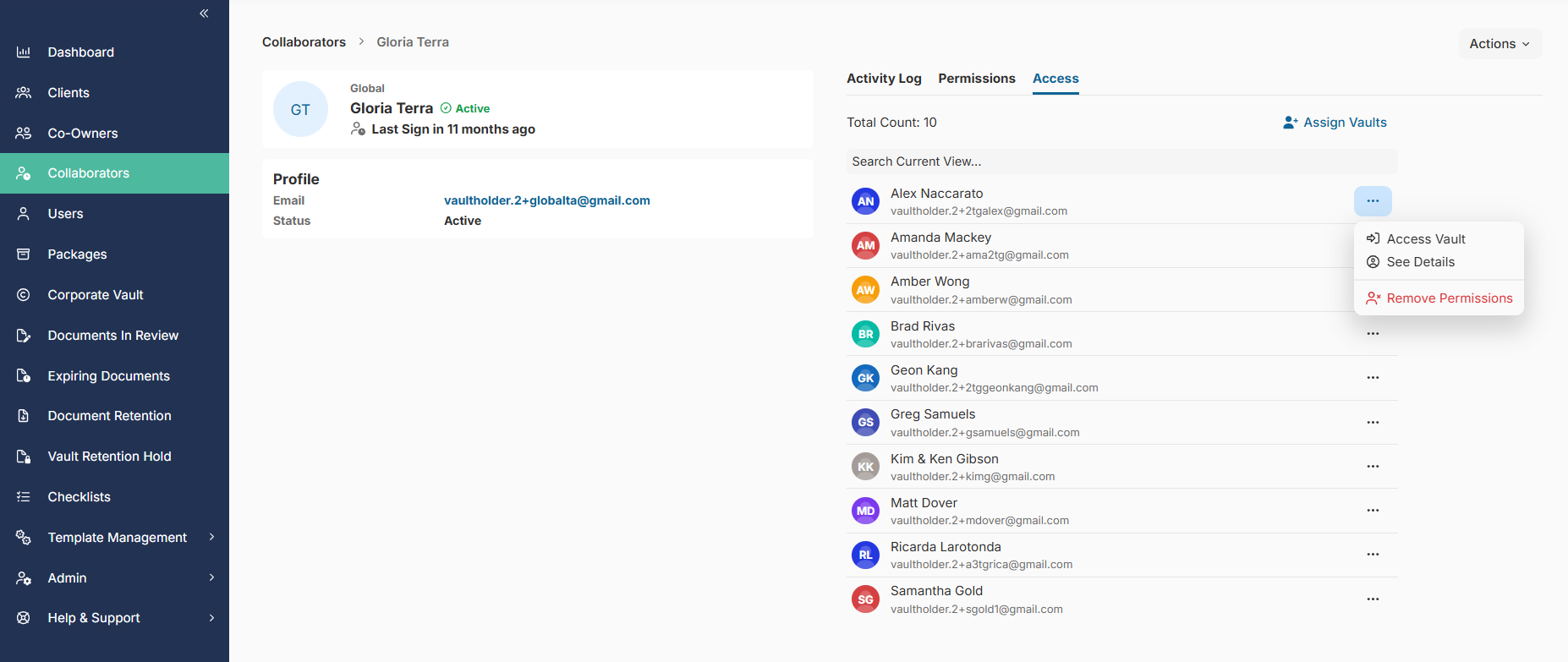The height and width of the screenshot is (662, 1568).
Task: Open the three-dot menu for Matt Dover
Action: tap(1373, 511)
